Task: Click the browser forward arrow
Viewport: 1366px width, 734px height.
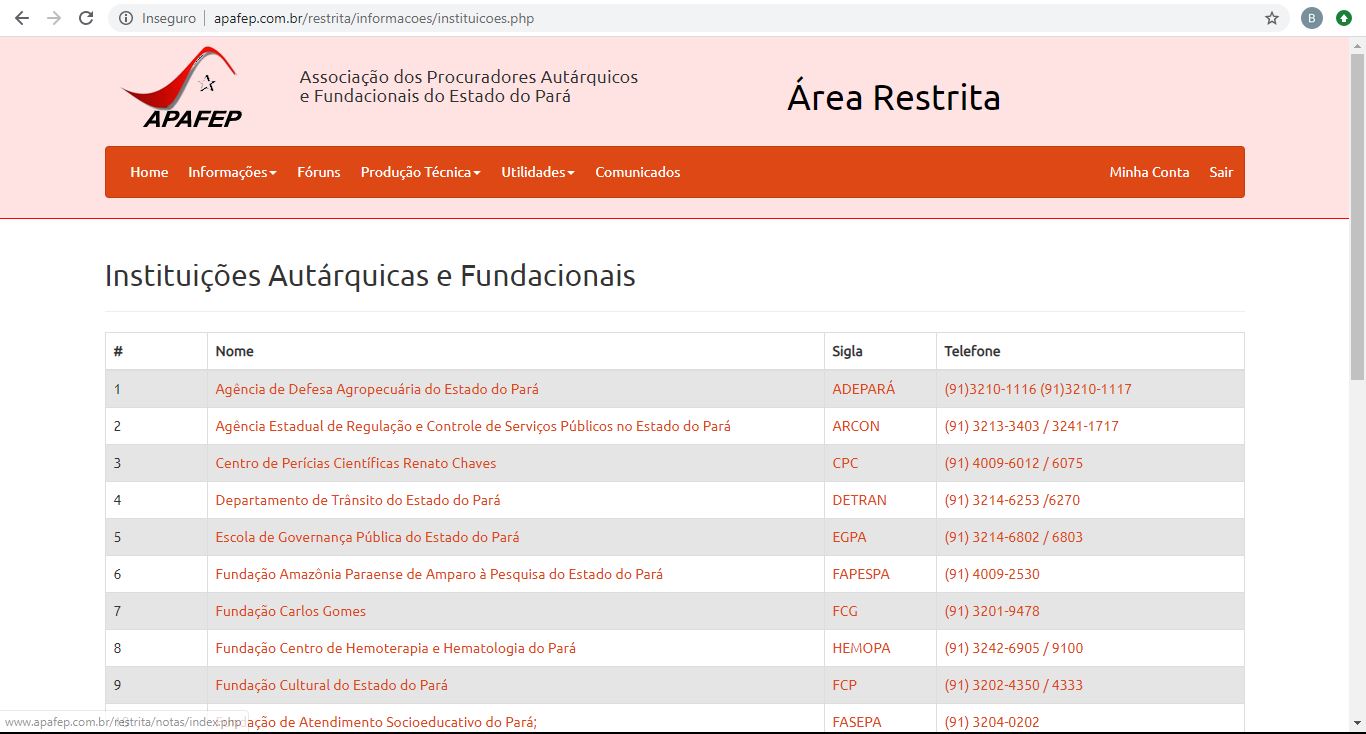Action: (x=54, y=18)
